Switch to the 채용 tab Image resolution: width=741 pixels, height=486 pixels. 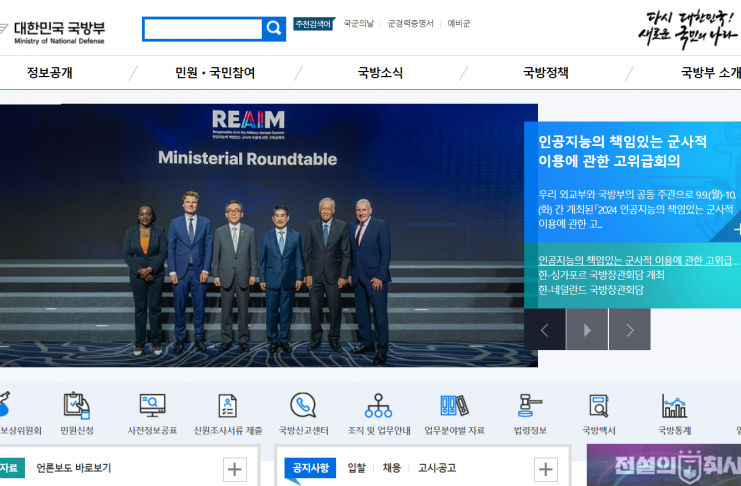point(391,468)
